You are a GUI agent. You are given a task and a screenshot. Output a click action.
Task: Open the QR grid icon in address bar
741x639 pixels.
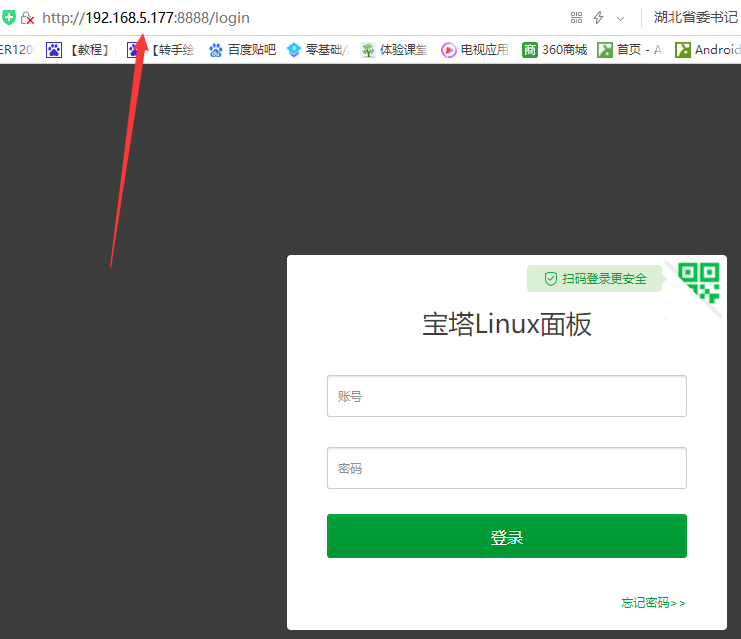click(x=576, y=18)
